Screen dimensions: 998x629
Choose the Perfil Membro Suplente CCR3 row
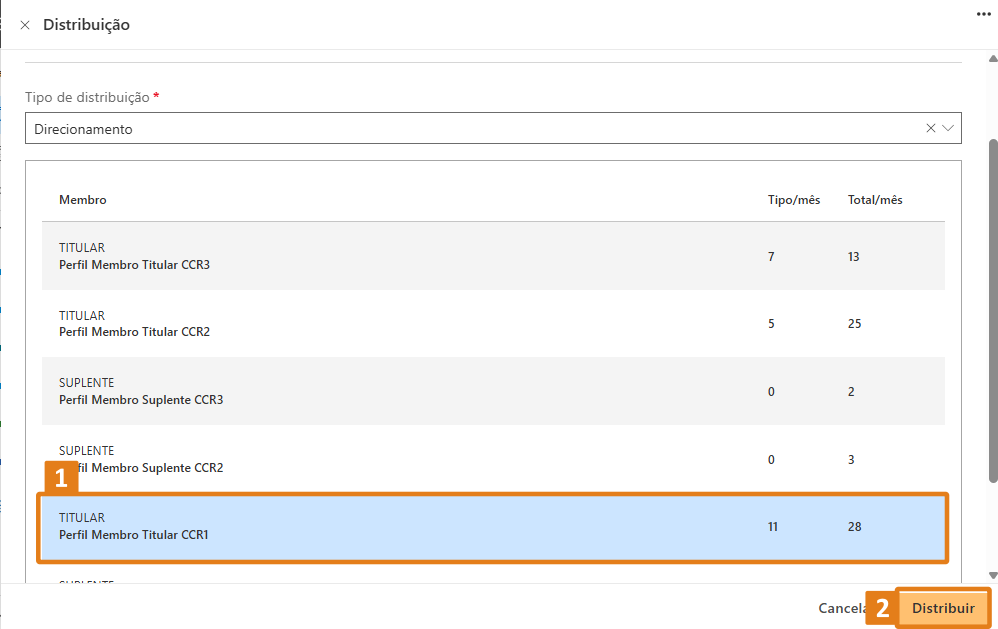coord(493,391)
